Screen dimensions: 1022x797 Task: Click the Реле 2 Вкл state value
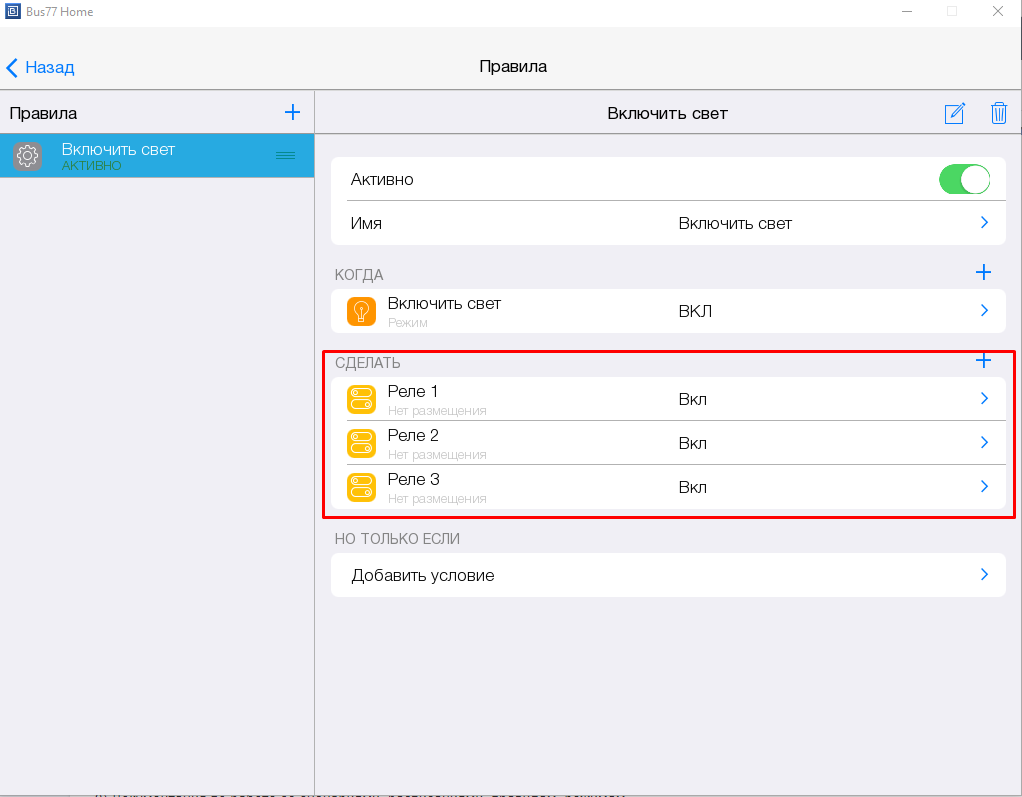693,443
